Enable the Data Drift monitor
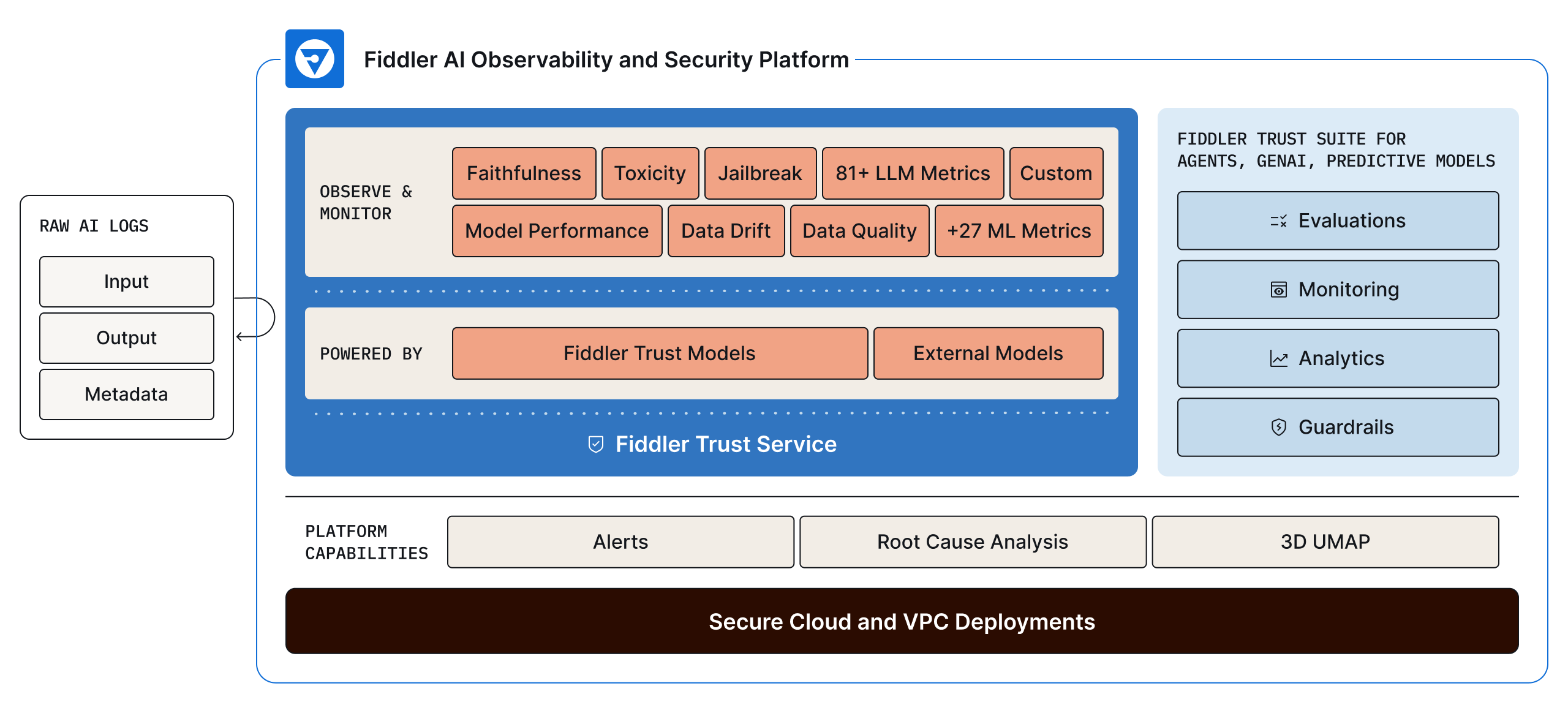Image resolution: width=1568 pixels, height=713 pixels. click(726, 231)
